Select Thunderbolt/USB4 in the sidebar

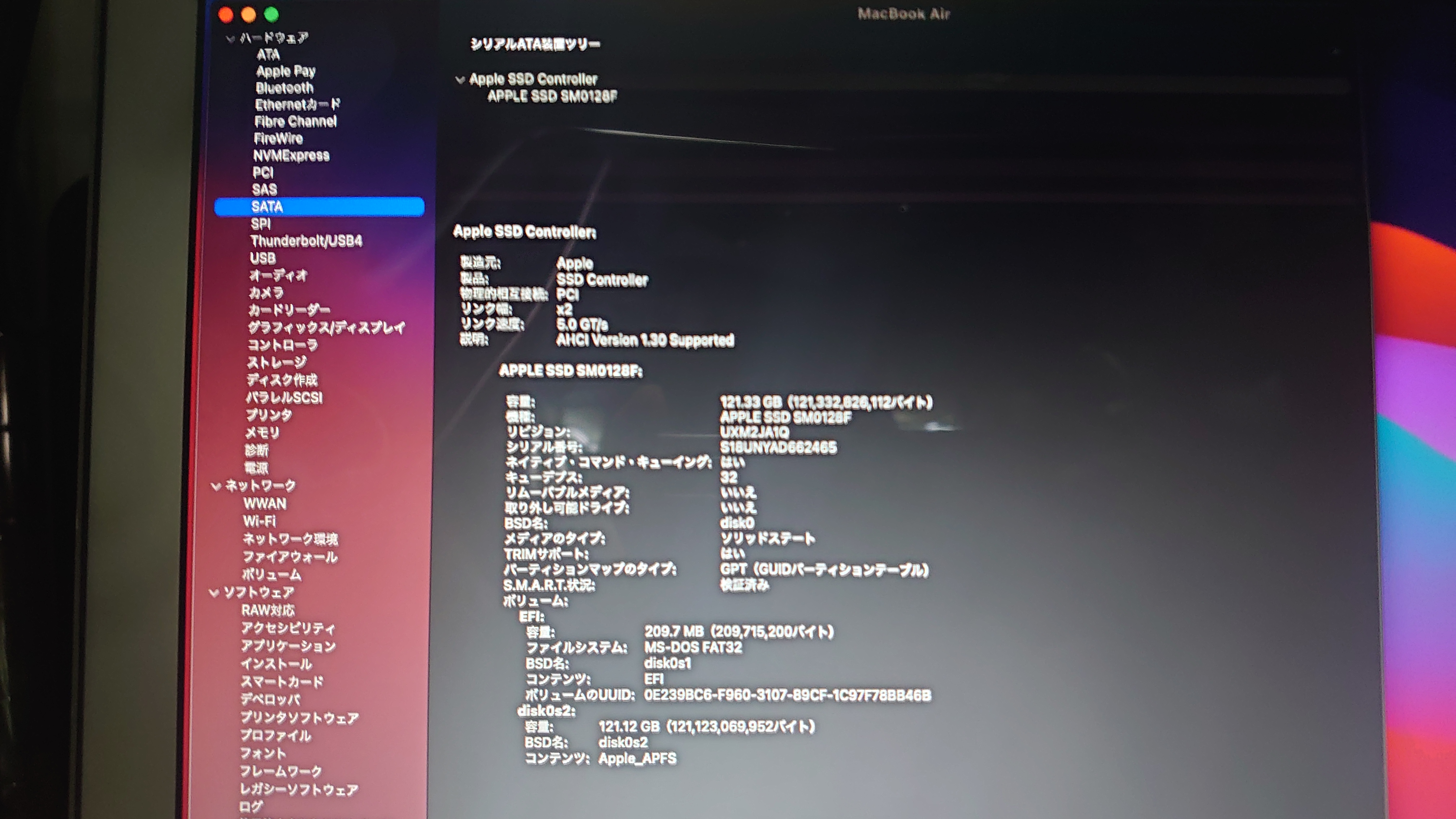[x=306, y=241]
